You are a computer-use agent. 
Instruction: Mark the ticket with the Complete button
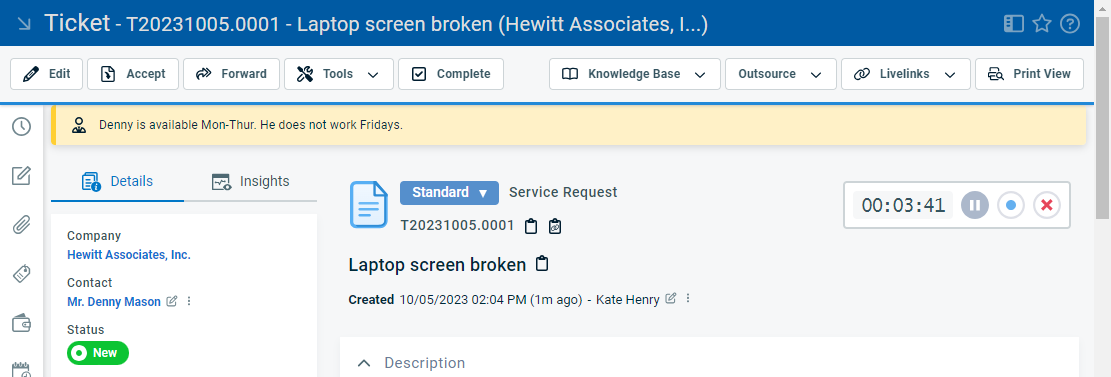451,74
